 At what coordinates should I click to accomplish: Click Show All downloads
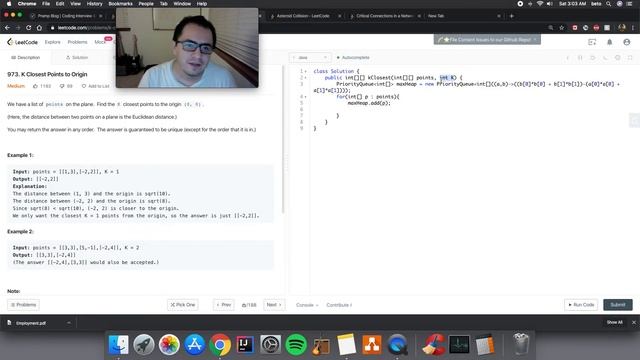click(614, 322)
